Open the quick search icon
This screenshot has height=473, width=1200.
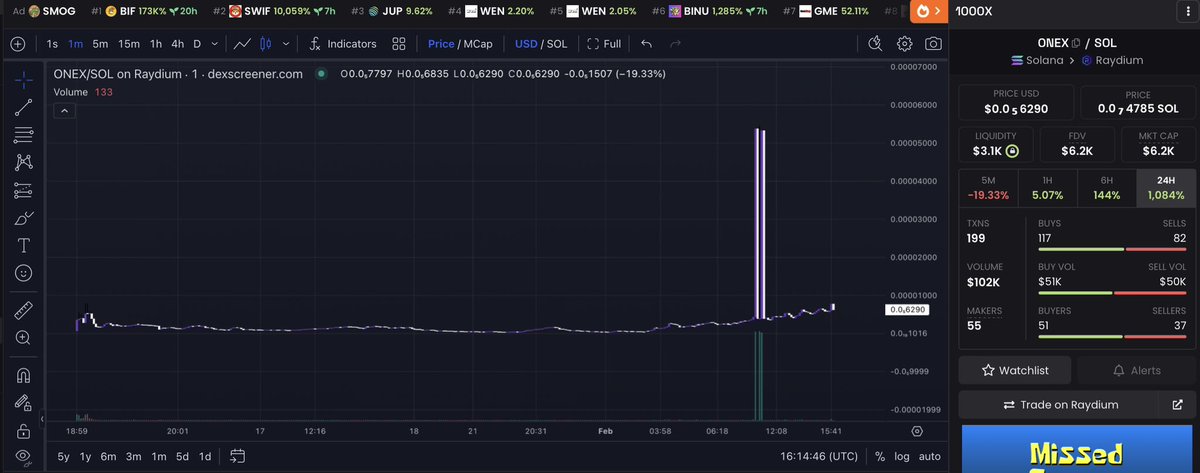coord(876,44)
